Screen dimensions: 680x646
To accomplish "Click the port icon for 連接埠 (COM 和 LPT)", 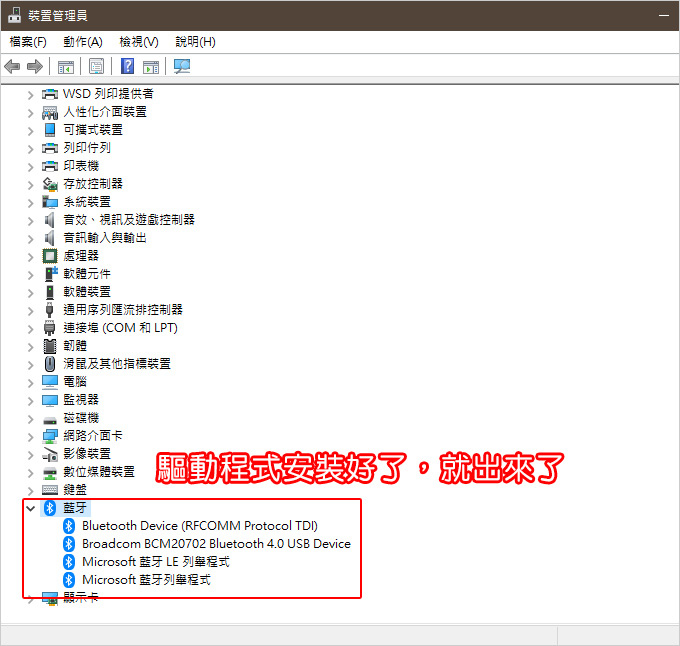I will pos(49,328).
